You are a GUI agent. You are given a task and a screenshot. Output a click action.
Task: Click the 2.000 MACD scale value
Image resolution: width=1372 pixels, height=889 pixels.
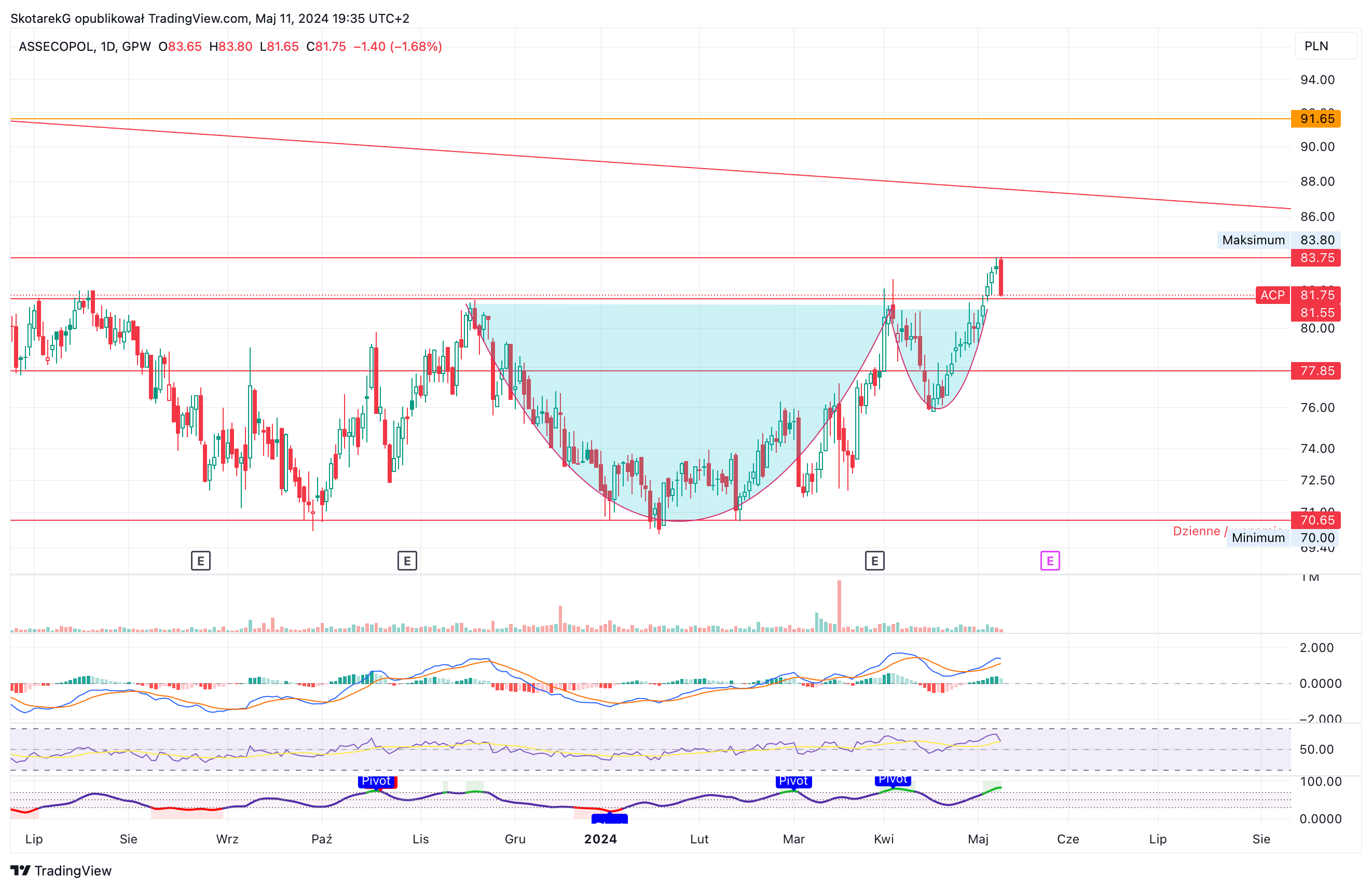coord(1316,648)
